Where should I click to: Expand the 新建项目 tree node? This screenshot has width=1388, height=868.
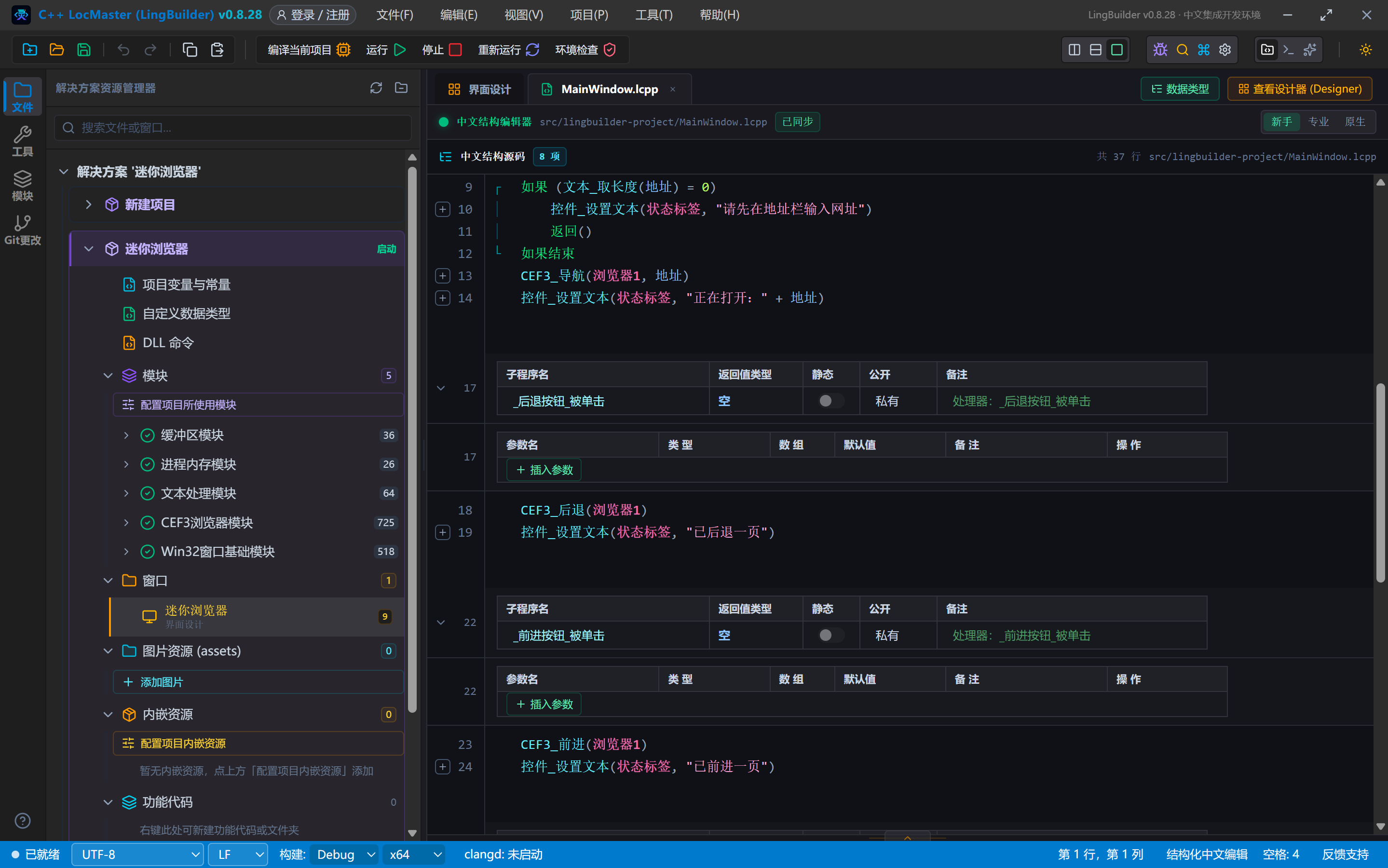point(88,204)
